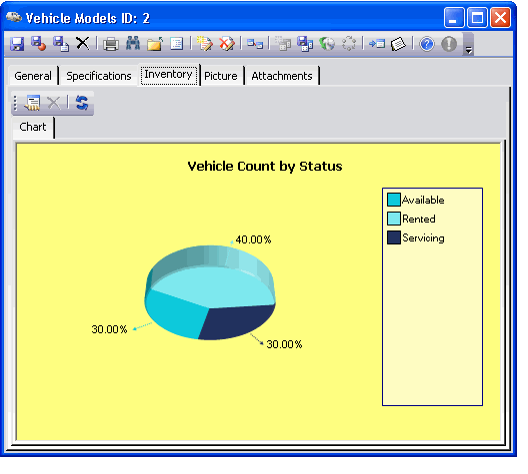The width and height of the screenshot is (528, 474).
Task: Click the save with grid icon
Action: point(305,44)
